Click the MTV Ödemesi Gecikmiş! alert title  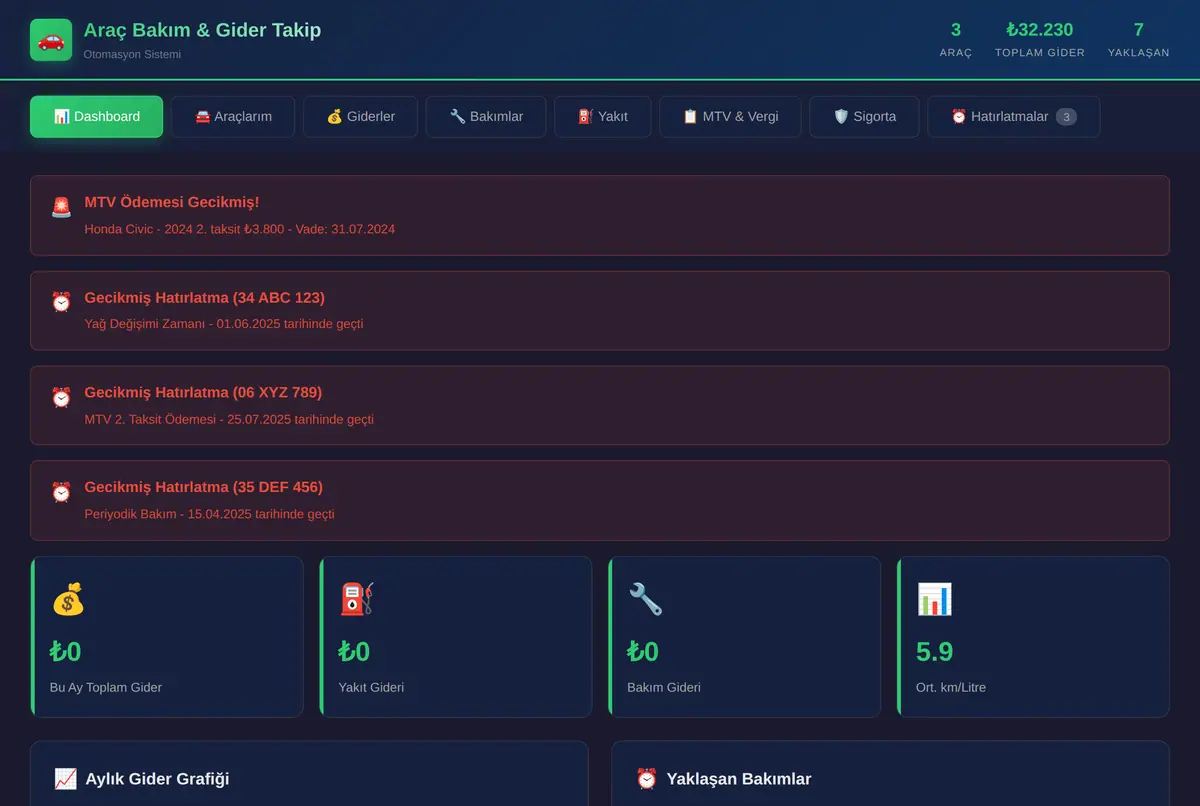tap(172, 202)
